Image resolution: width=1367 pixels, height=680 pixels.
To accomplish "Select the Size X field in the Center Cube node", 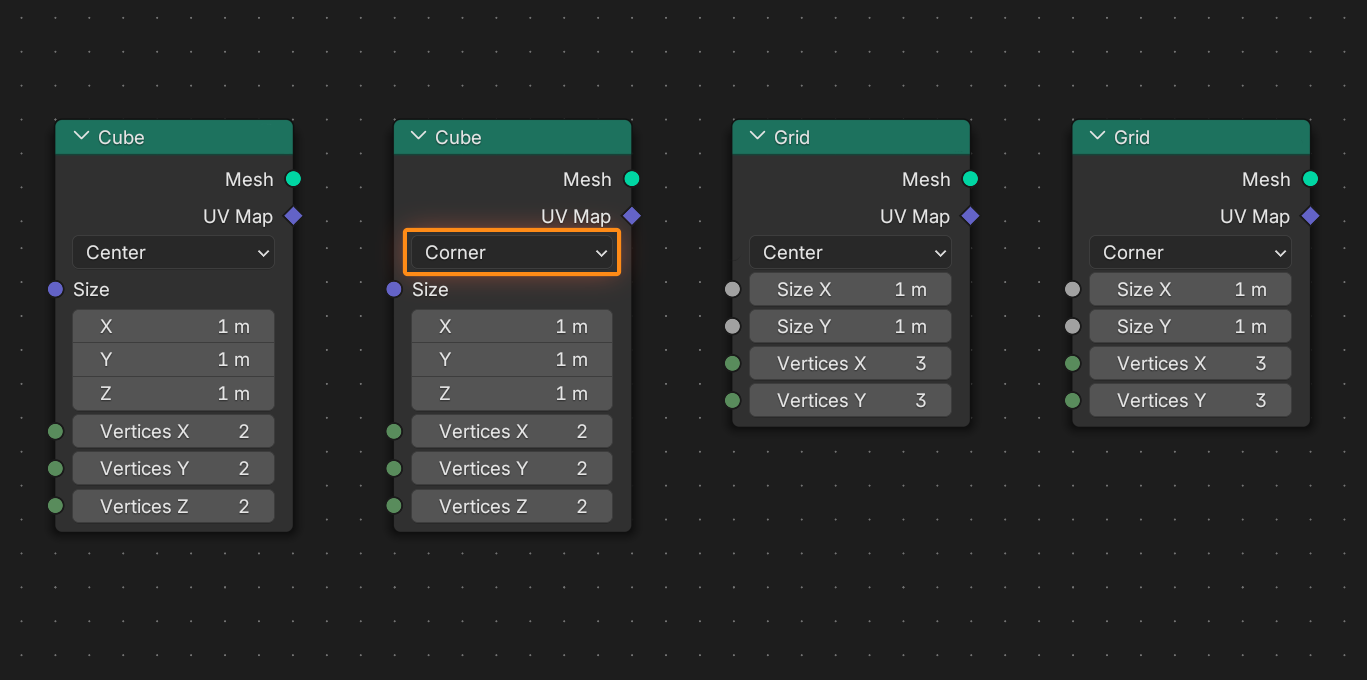I will (173, 327).
